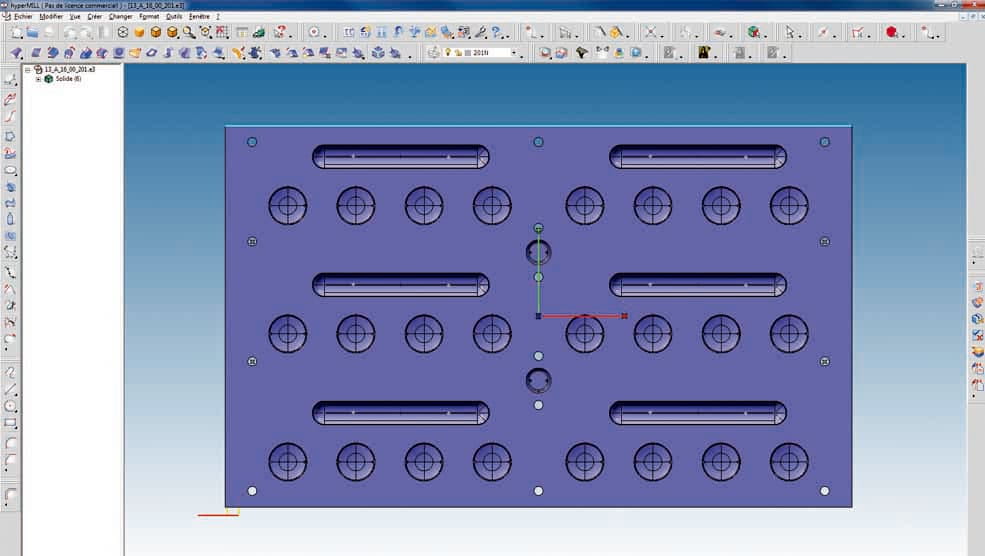This screenshot has width=985, height=556.
Task: Select the line drawing tool in left toolbar
Action: (10, 390)
